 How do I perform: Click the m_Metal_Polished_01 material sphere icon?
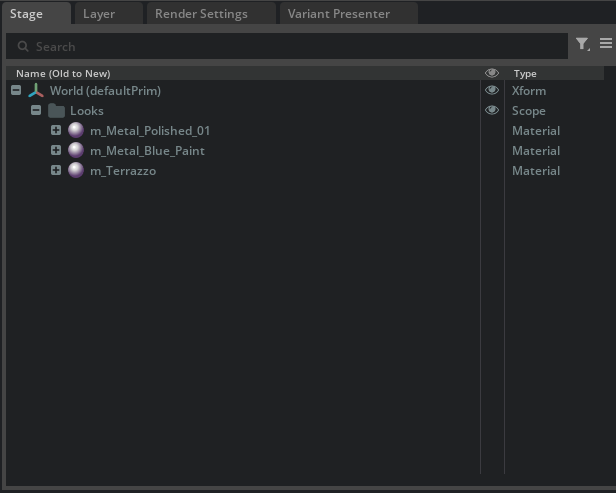coord(76,131)
